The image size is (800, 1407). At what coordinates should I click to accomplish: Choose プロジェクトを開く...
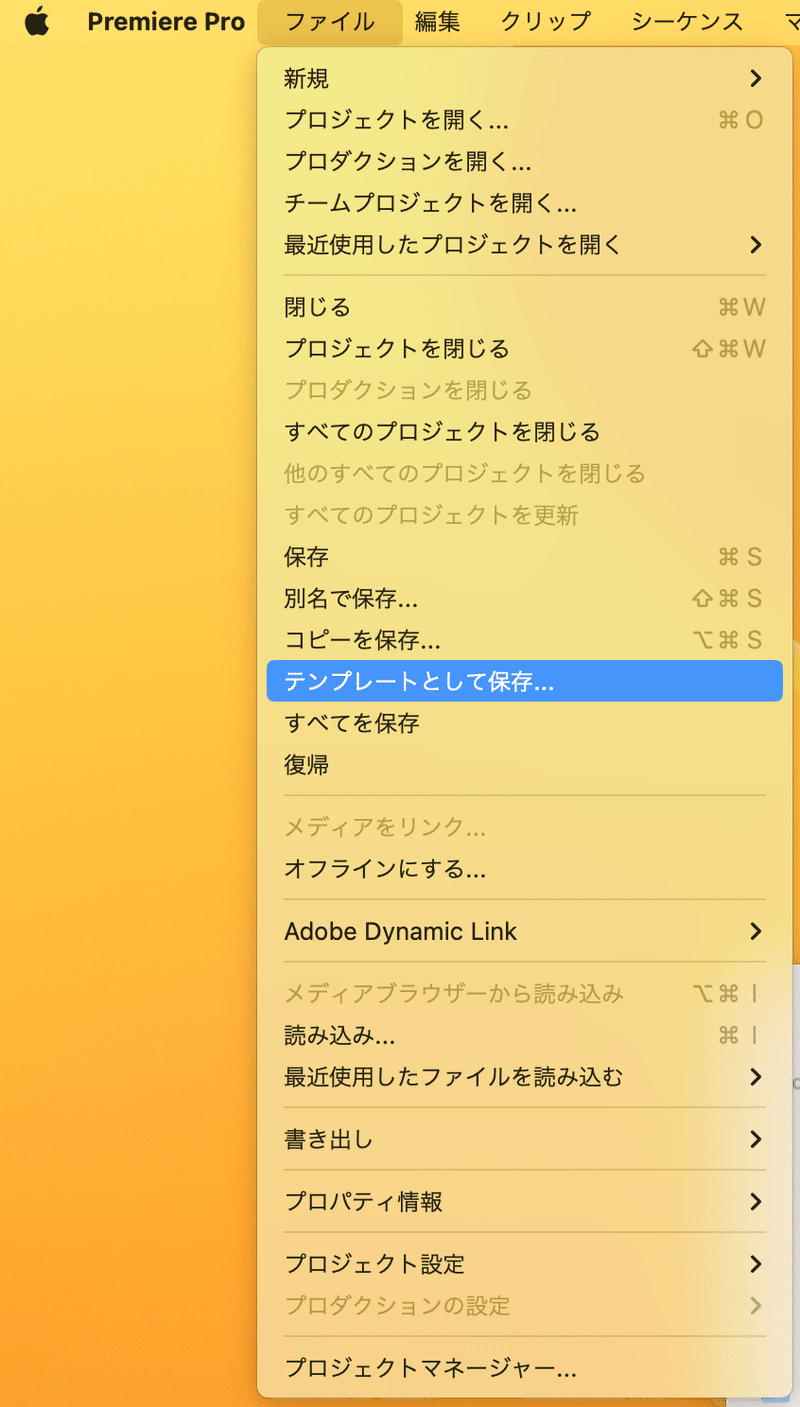click(525, 120)
